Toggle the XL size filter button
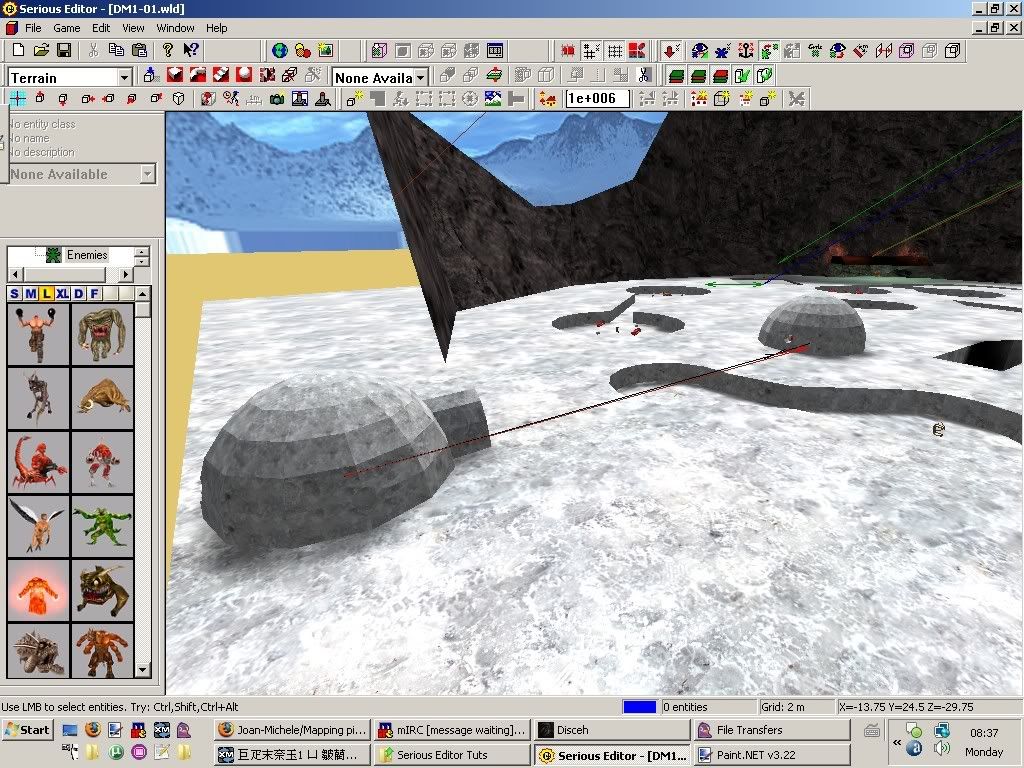This screenshot has height=768, width=1024. [62, 294]
